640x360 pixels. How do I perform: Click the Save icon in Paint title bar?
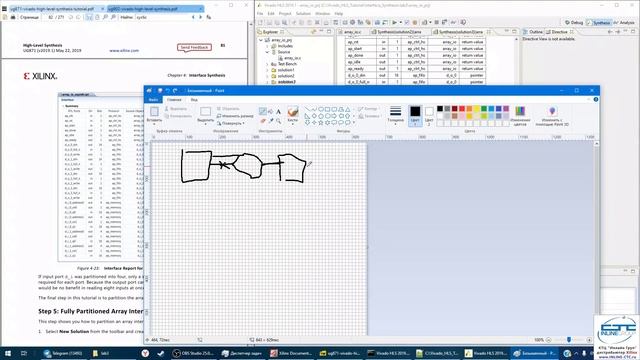tap(160, 91)
